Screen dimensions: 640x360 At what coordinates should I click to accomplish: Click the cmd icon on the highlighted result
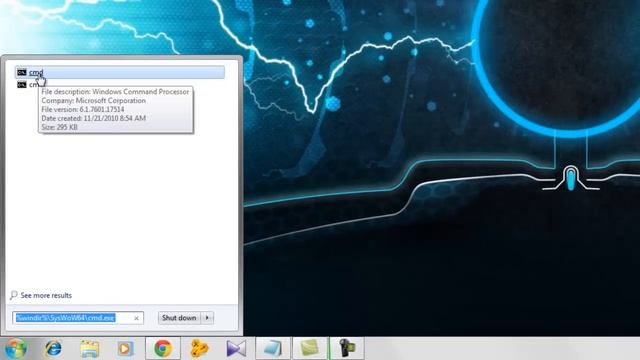[22, 72]
